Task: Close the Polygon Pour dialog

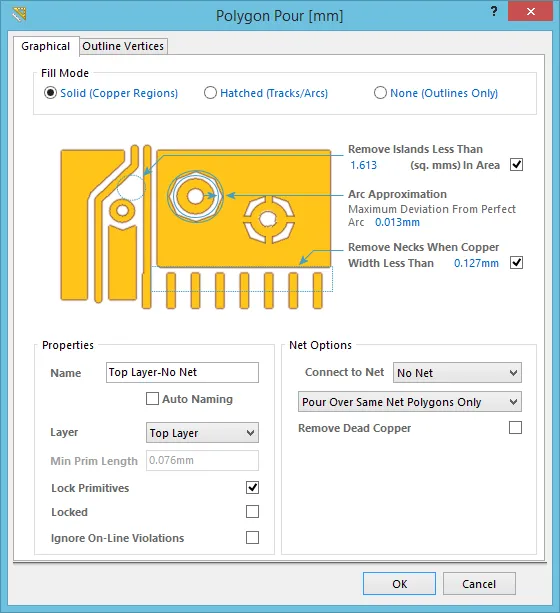Action: [530, 11]
